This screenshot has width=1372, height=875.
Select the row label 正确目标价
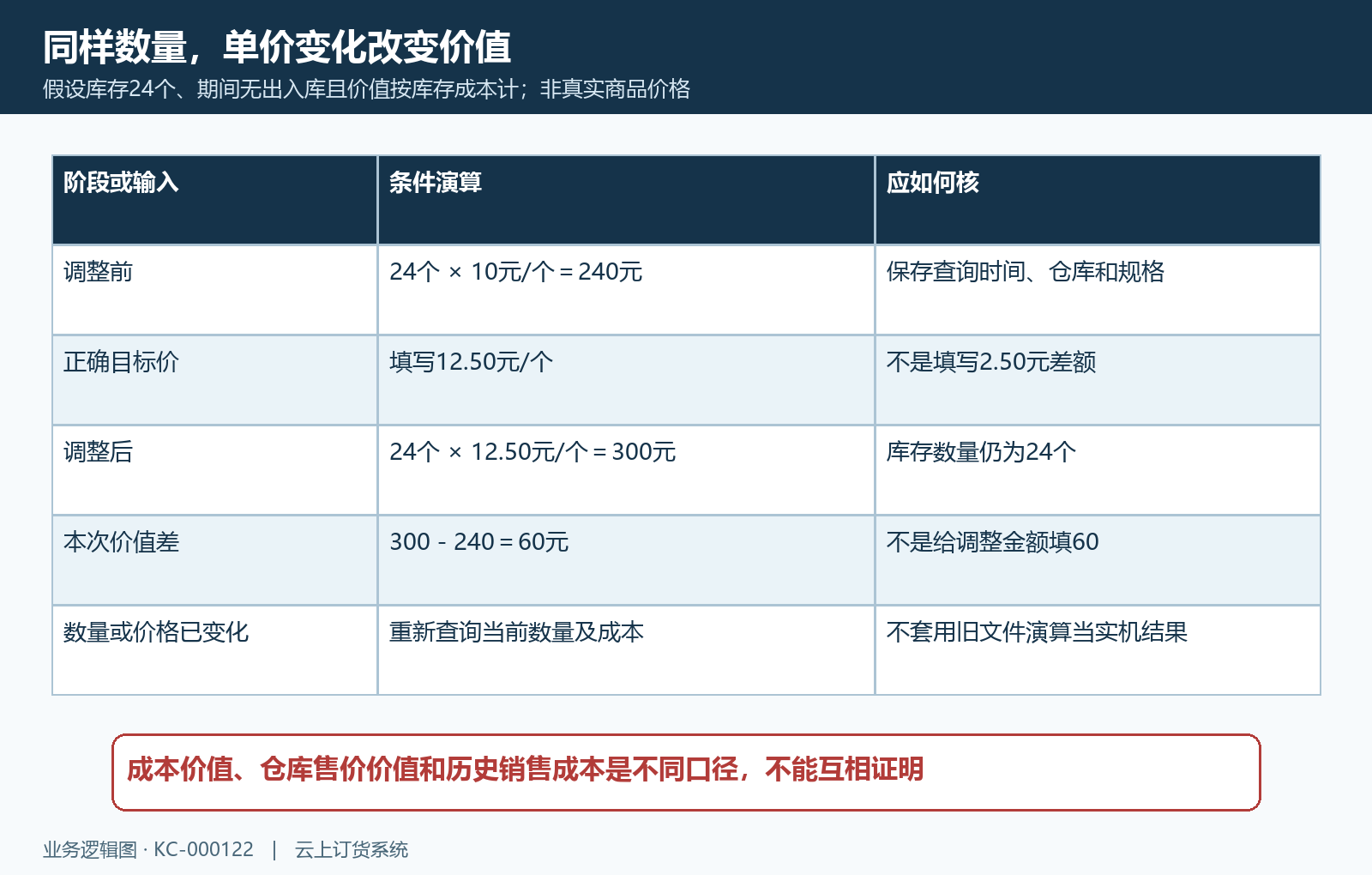[214, 380]
